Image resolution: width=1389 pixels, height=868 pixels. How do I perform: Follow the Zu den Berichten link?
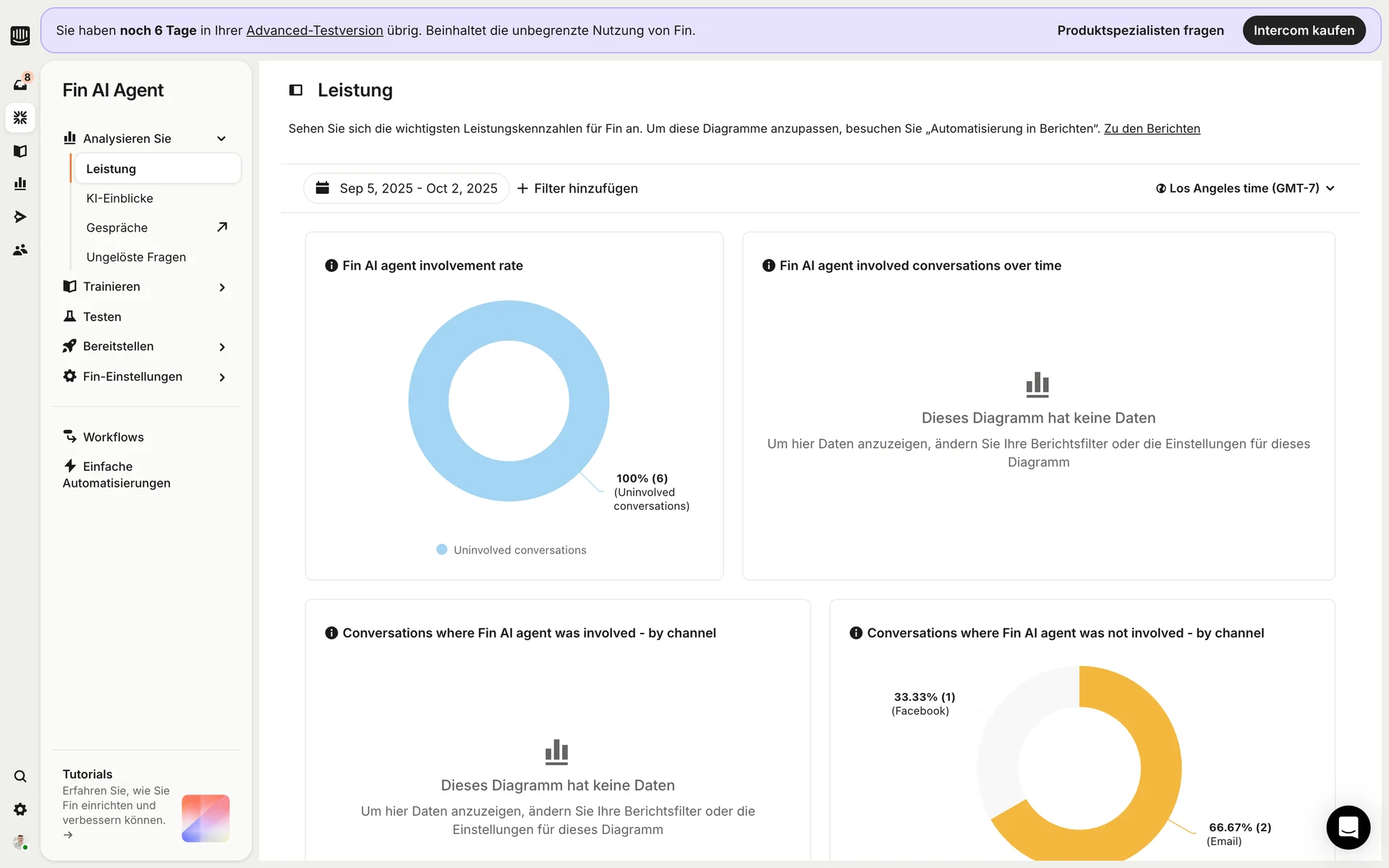point(1152,129)
